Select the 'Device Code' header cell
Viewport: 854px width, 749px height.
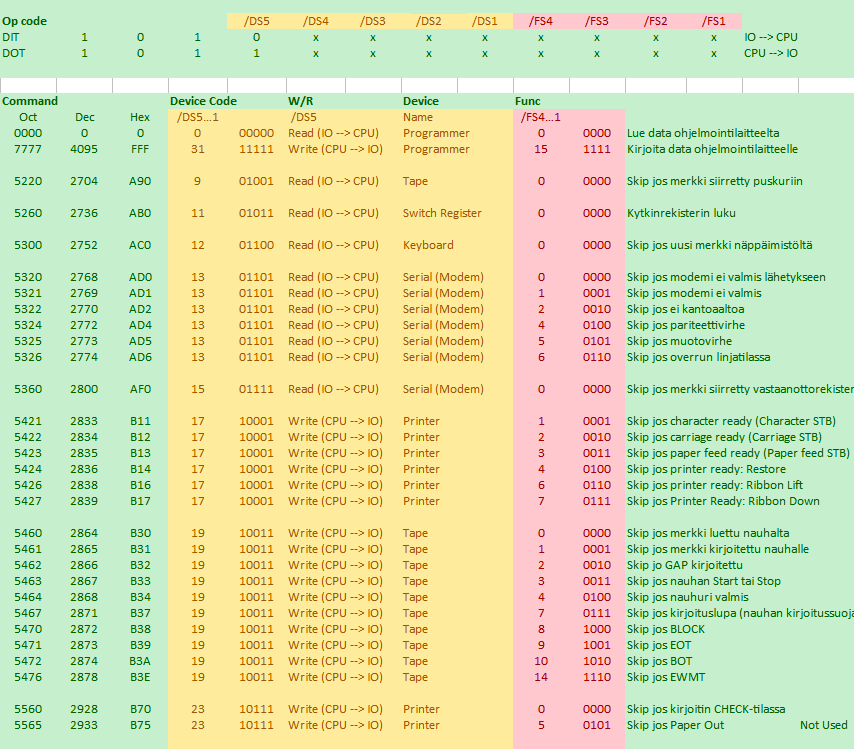pos(203,101)
